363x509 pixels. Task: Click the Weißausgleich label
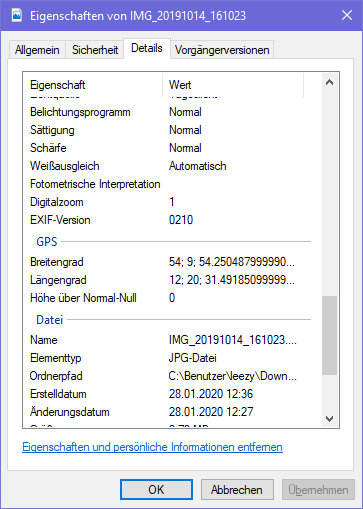[x=65, y=166]
